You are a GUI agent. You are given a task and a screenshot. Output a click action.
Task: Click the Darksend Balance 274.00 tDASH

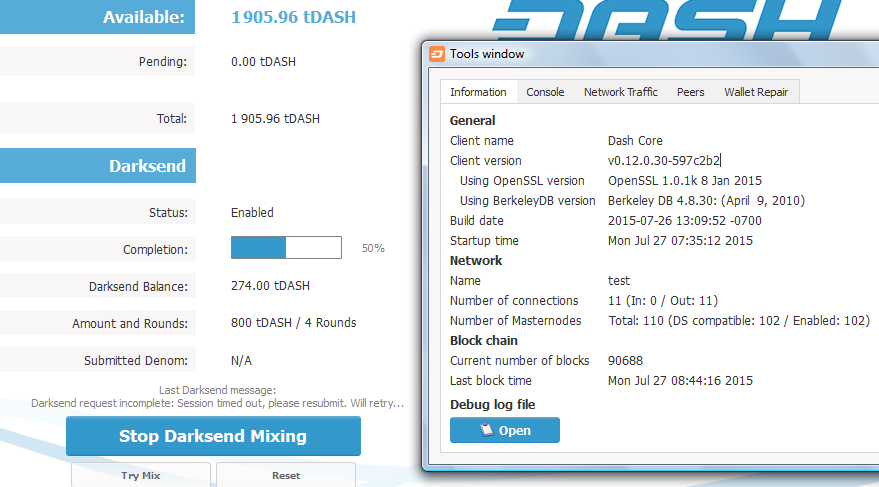tap(270, 286)
